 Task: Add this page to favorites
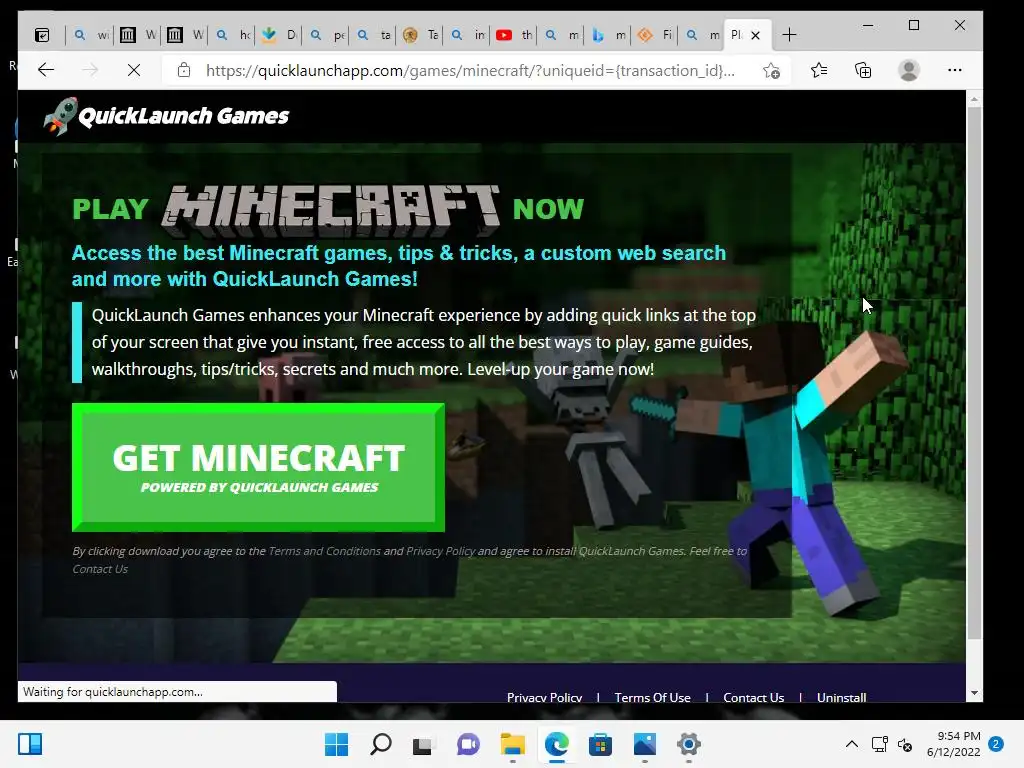771,70
